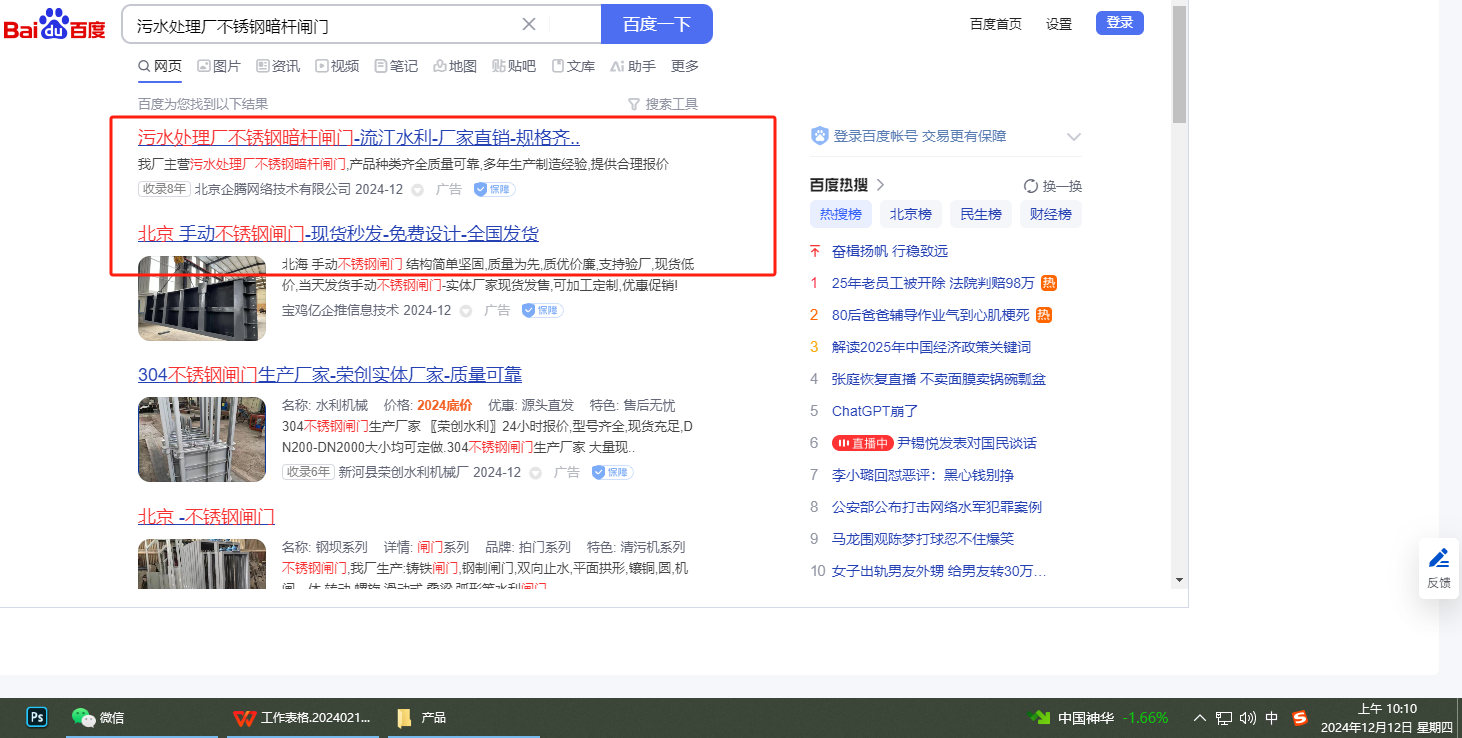Open 搜索工具 filter options
Screen dimensions: 1462x738
pos(662,104)
